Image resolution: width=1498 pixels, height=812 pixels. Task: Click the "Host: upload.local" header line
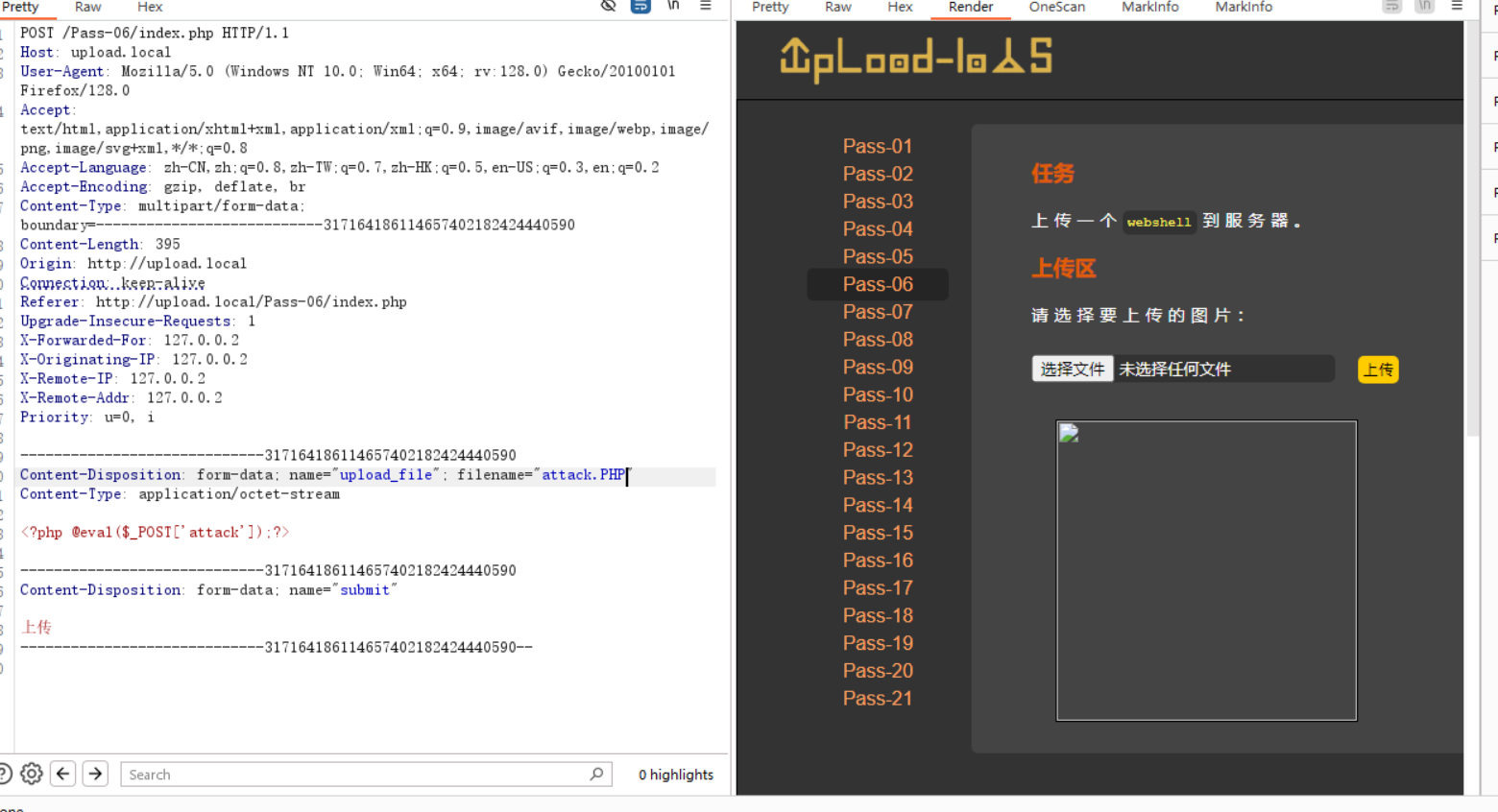pos(96,53)
